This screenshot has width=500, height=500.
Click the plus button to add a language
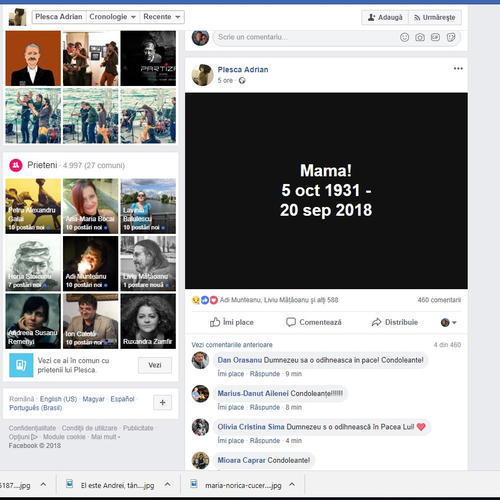[163, 402]
